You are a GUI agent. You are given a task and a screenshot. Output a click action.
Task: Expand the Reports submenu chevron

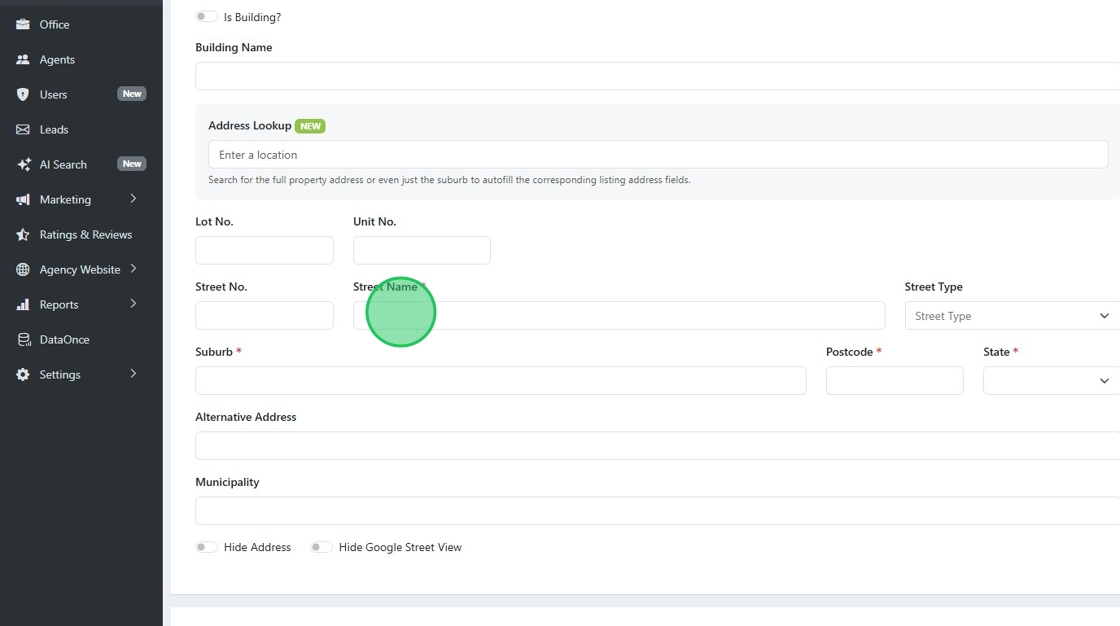click(133, 304)
